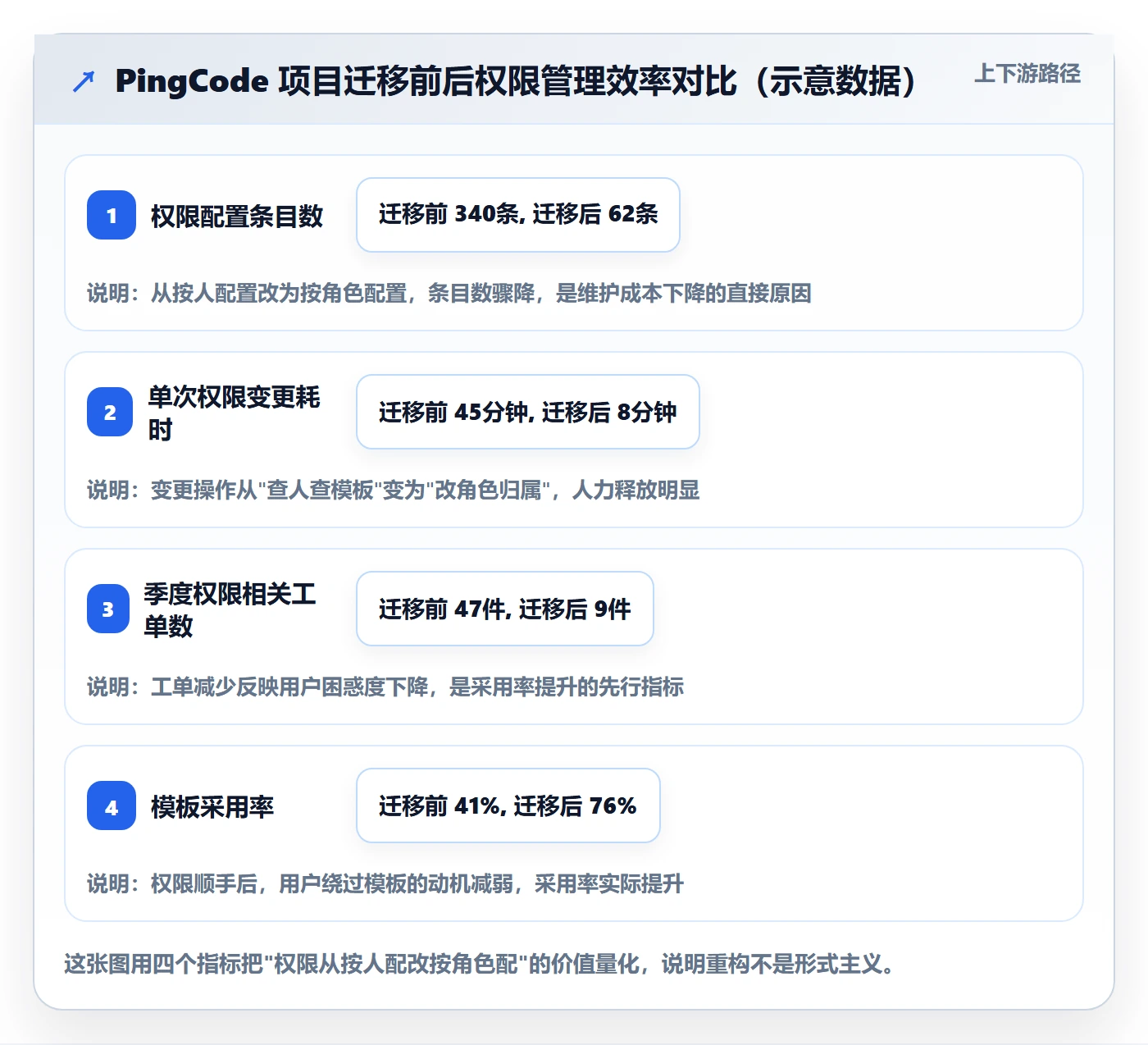Click the PingCode 项目迁移前后权限管理效率对比 title
Image resolution: width=1148 pixels, height=1045 pixels.
(517, 81)
